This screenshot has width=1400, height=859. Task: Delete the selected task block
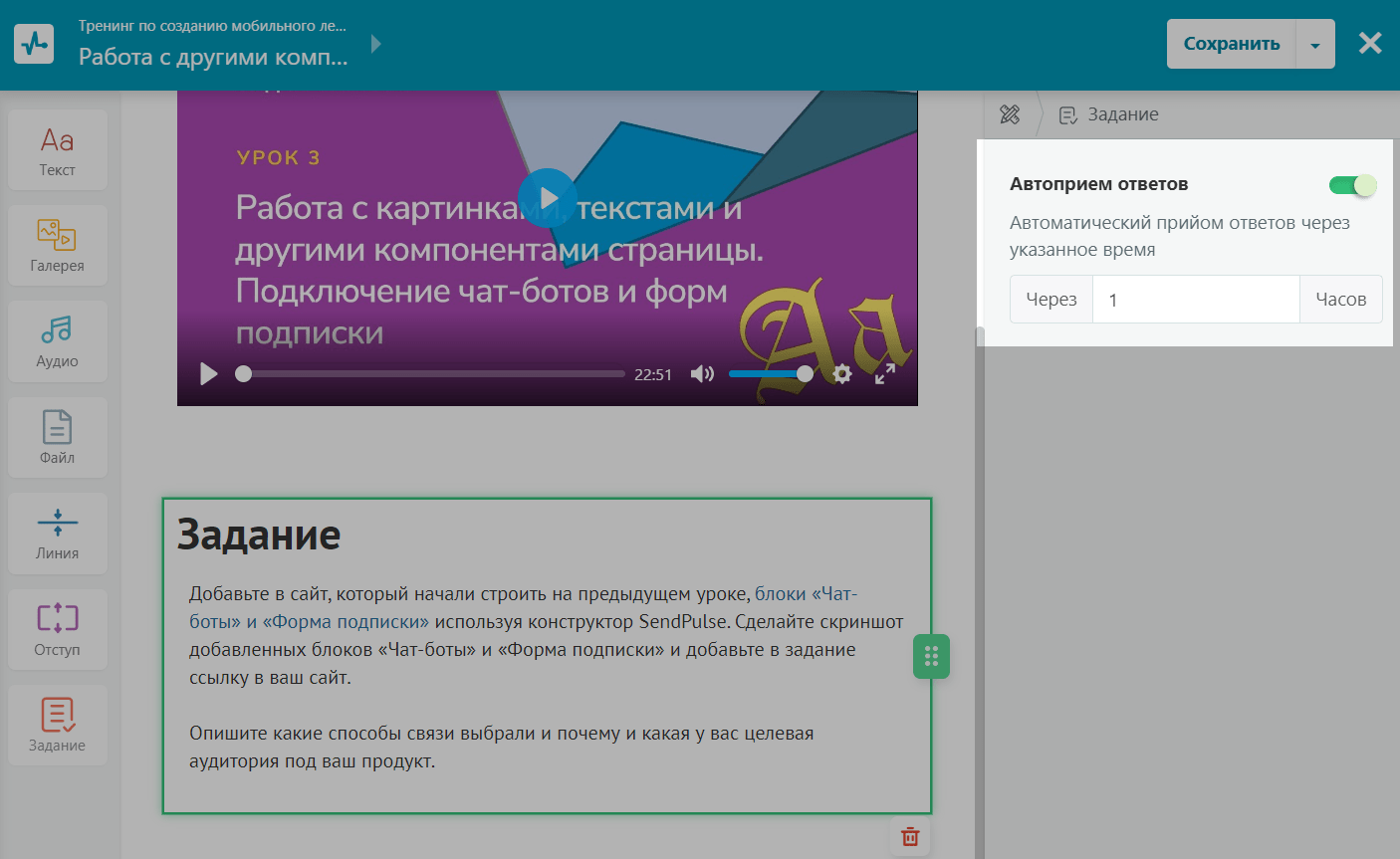pos(910,836)
